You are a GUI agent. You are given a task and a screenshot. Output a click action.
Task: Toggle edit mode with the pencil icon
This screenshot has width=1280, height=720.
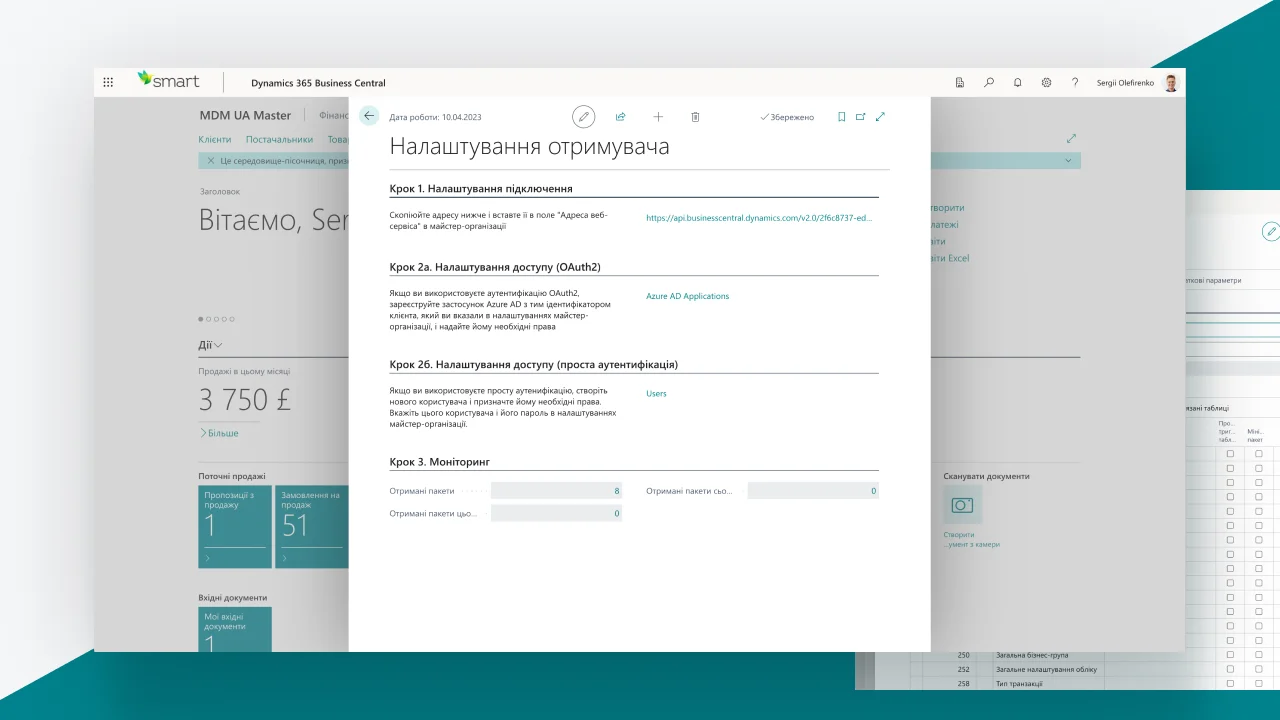click(584, 117)
